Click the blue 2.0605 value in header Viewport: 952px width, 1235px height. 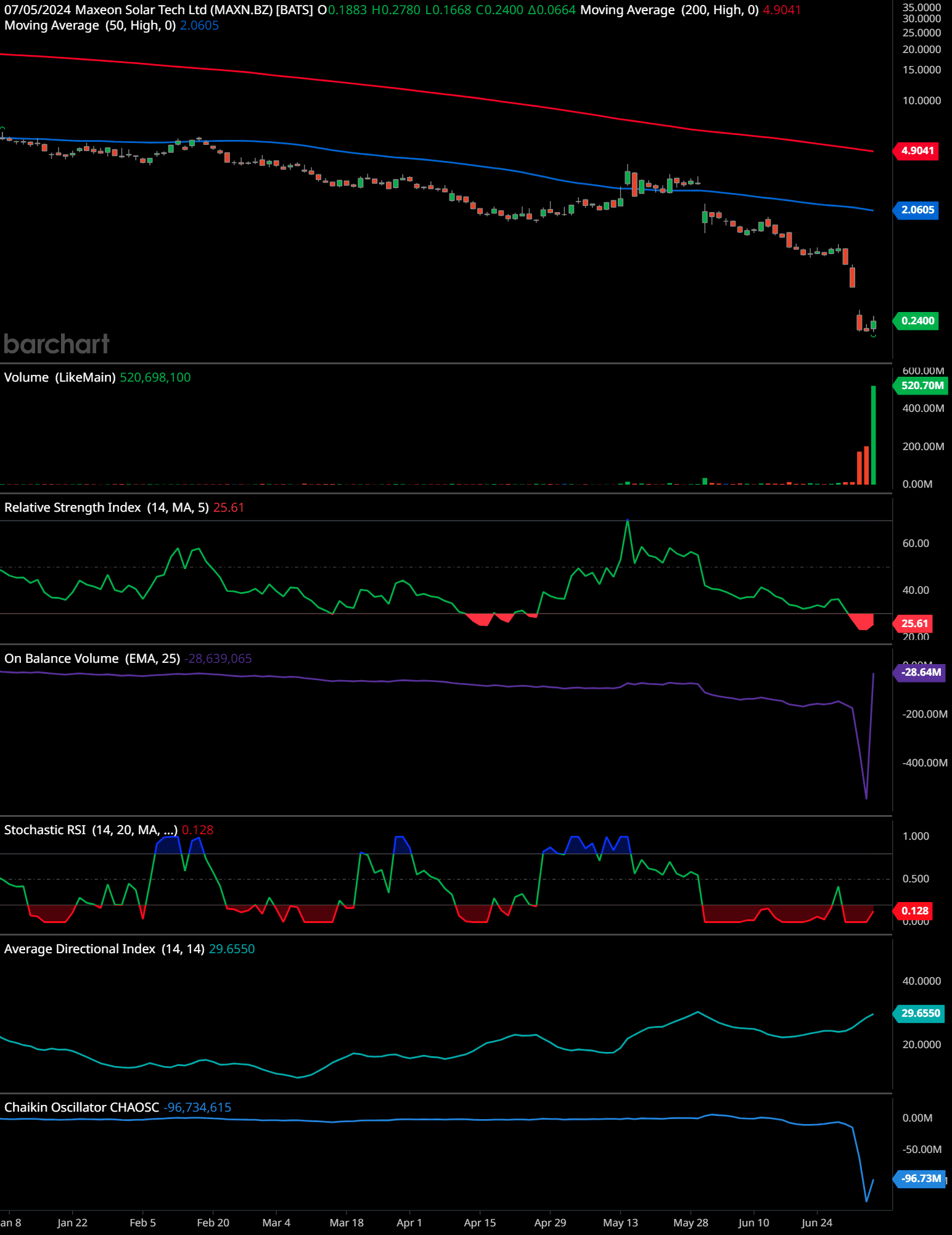tap(199, 25)
